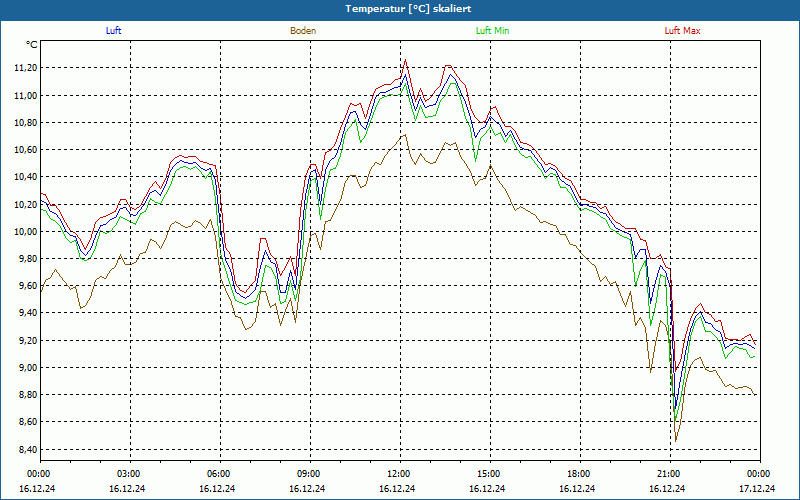The height and width of the screenshot is (500, 800).
Task: Click the 21:00 time axis label
Action: point(669,474)
